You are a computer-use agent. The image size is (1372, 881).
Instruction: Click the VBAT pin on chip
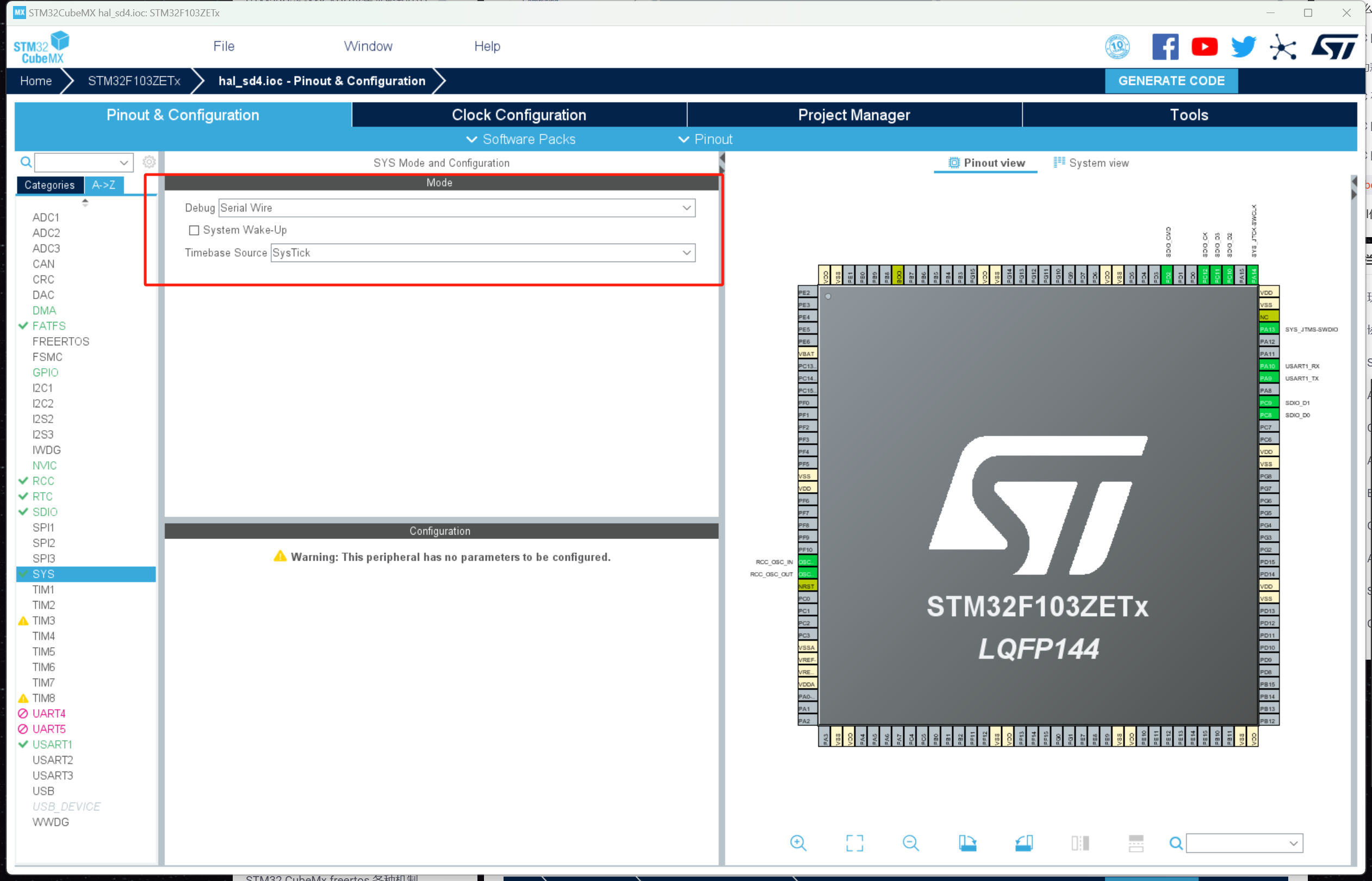(807, 353)
